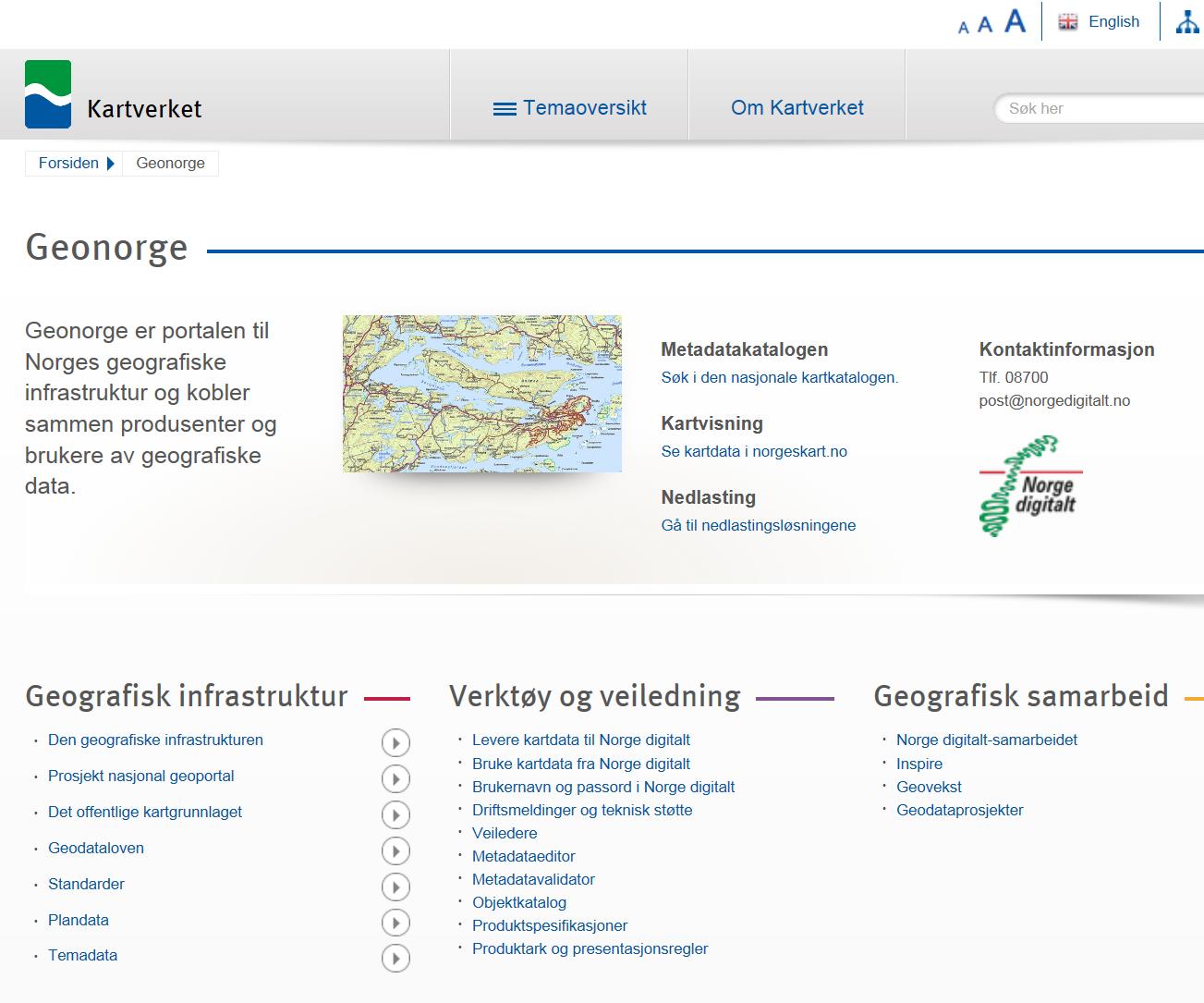Open Den geografiske infrastrukturen link

pyautogui.click(x=155, y=740)
